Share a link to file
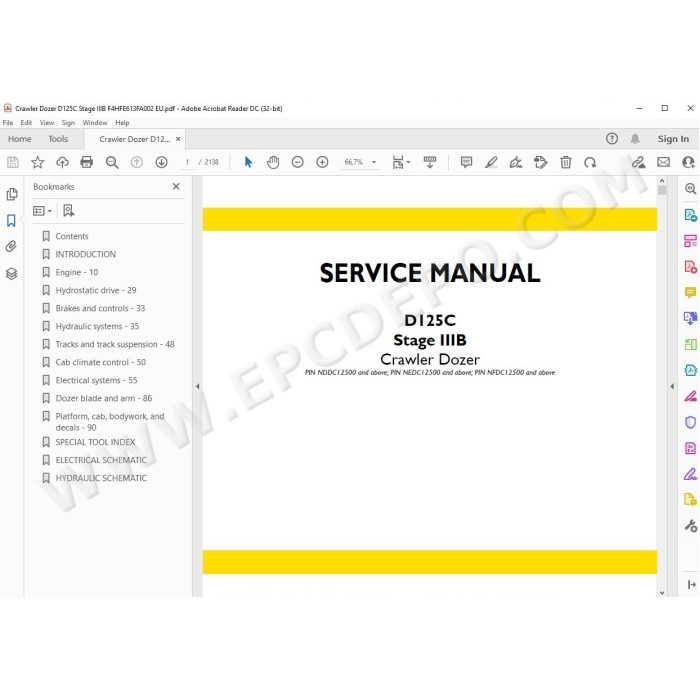Screen dimensions: 700x700 point(638,162)
